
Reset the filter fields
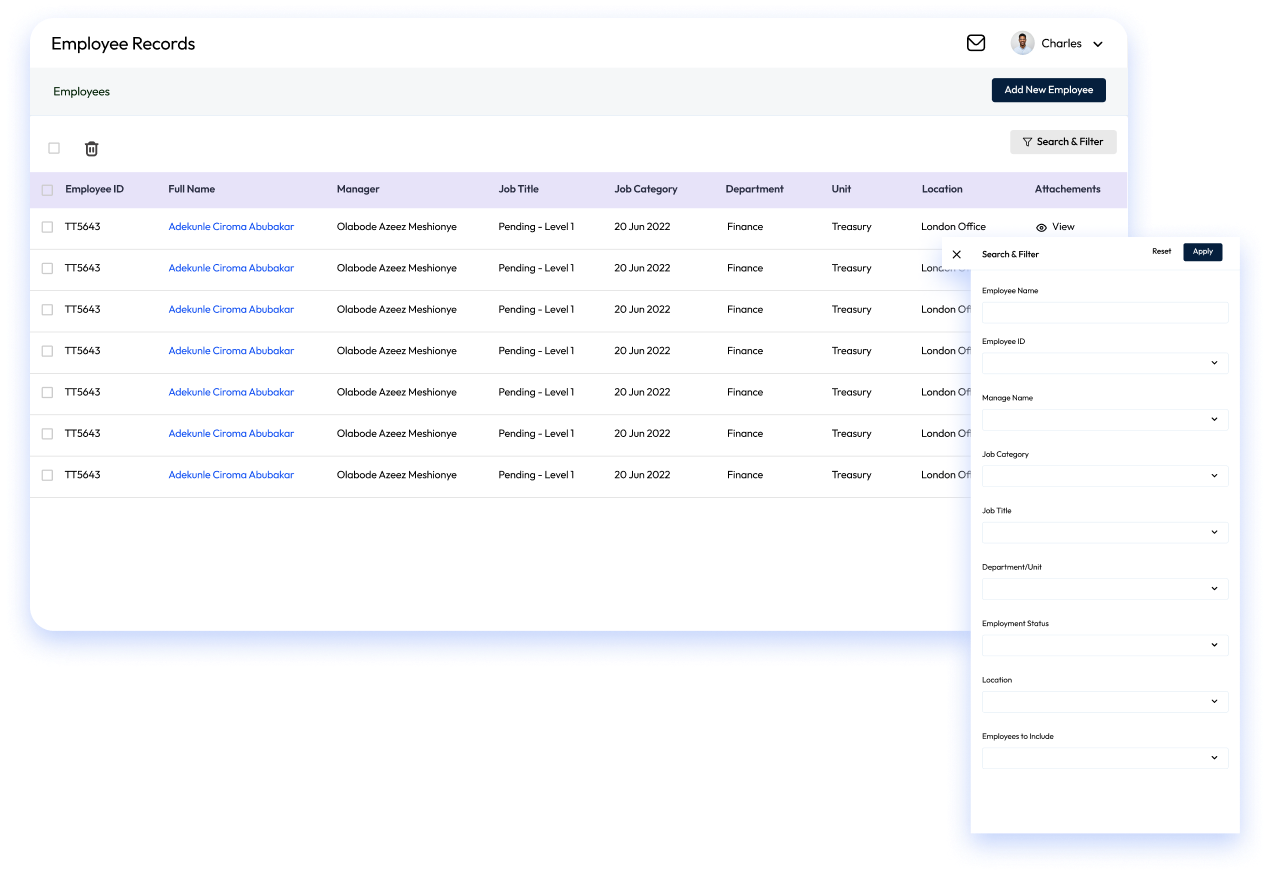tap(1161, 252)
